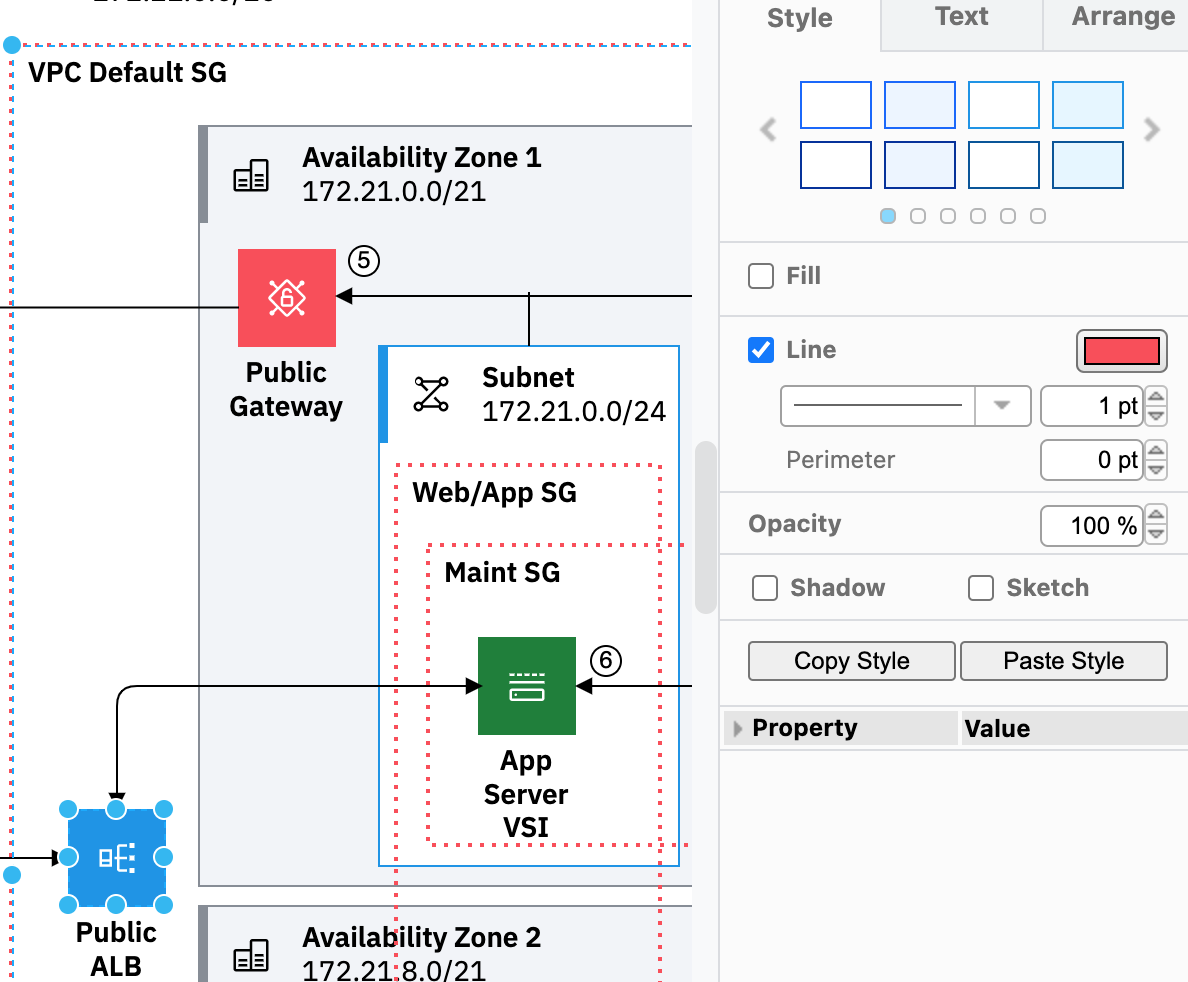This screenshot has height=982, width=1188.
Task: Apply second light-blue preset in bottom row
Action: 920,164
